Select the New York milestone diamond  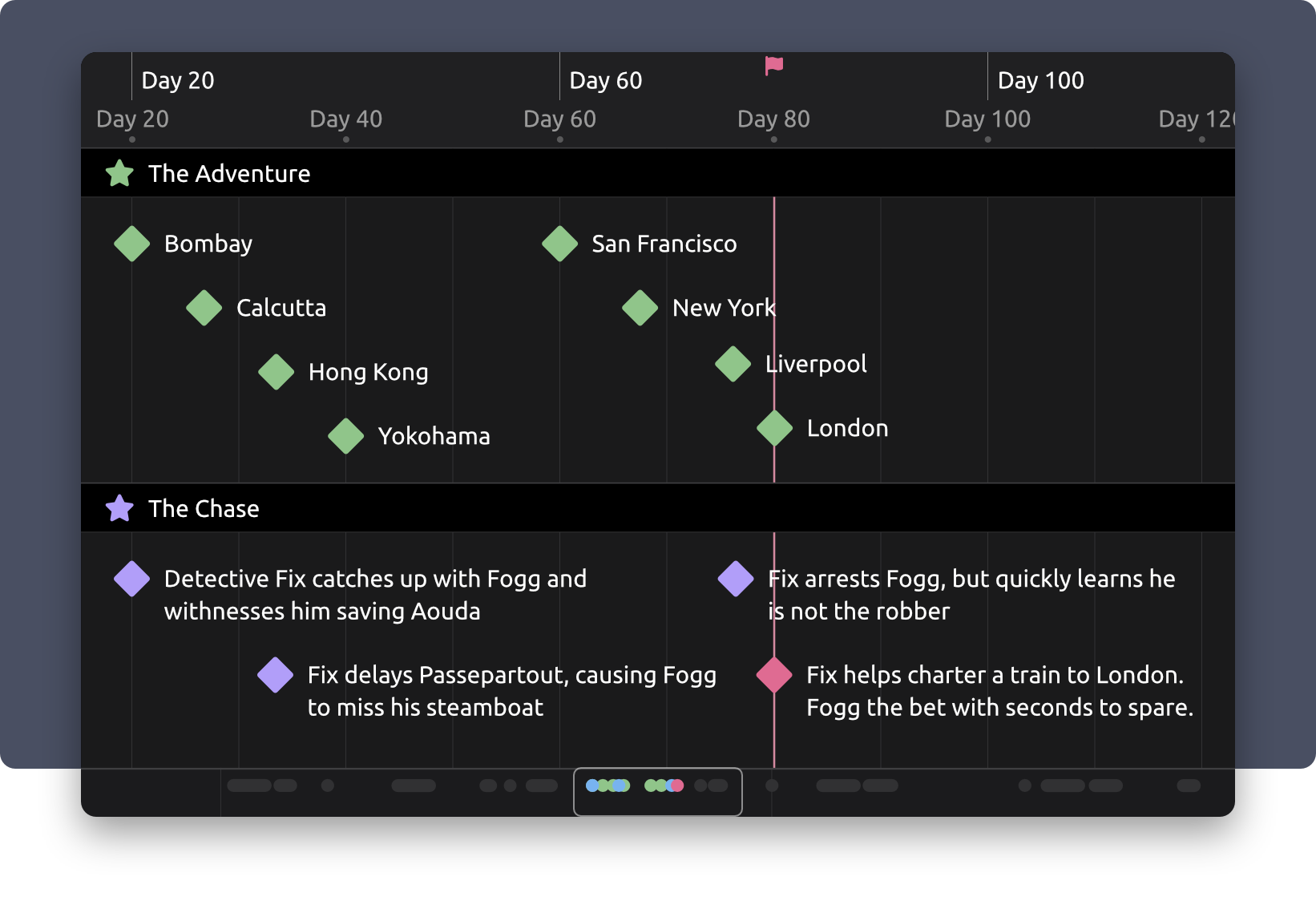tap(639, 307)
